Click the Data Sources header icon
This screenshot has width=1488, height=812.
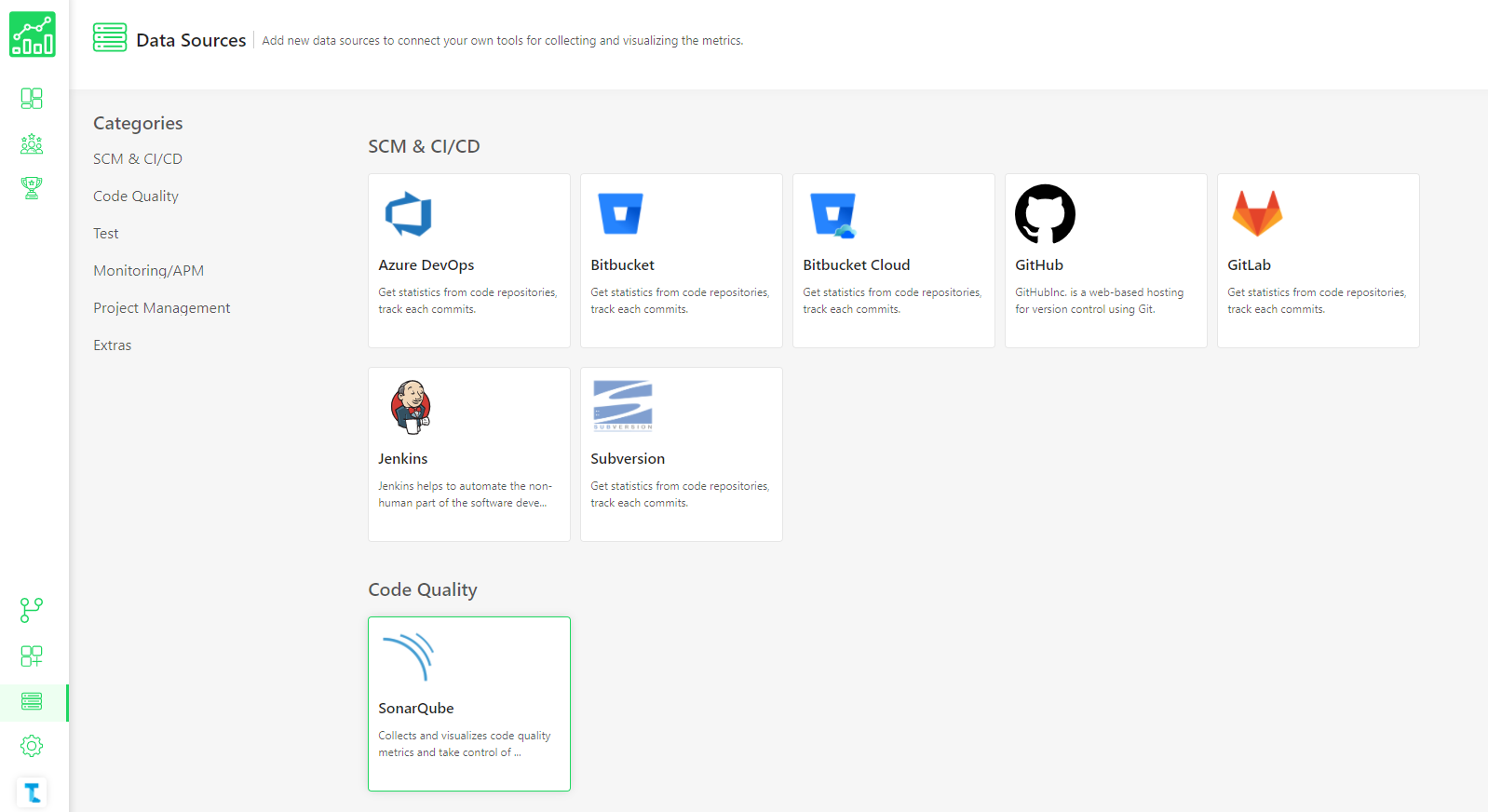click(110, 37)
